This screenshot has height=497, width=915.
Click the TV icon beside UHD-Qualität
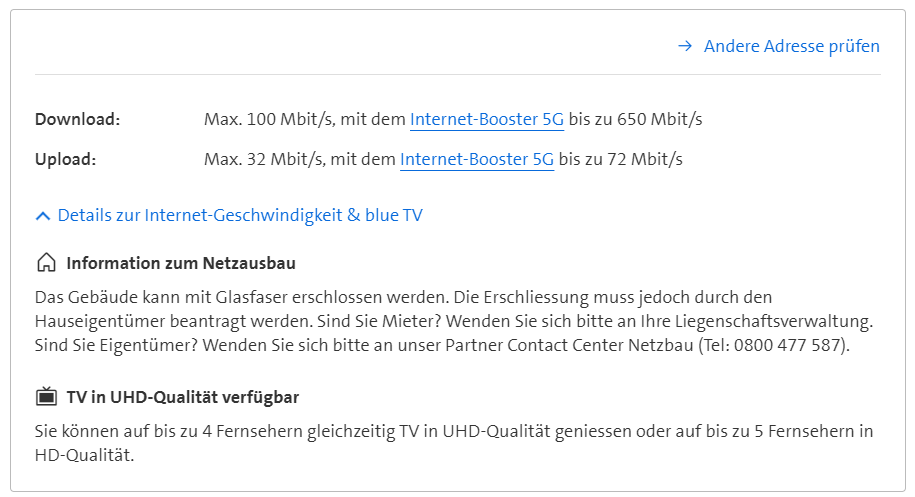[x=46, y=397]
